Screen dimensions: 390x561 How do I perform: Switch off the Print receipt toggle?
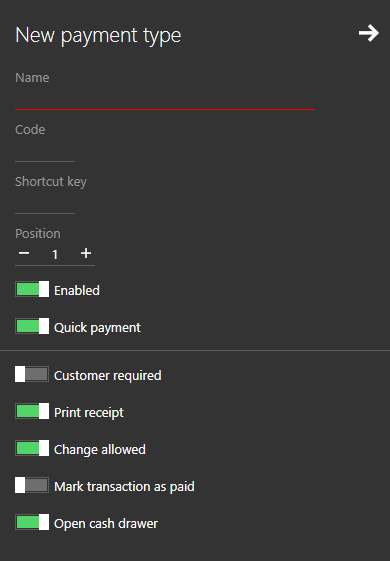click(x=32, y=411)
